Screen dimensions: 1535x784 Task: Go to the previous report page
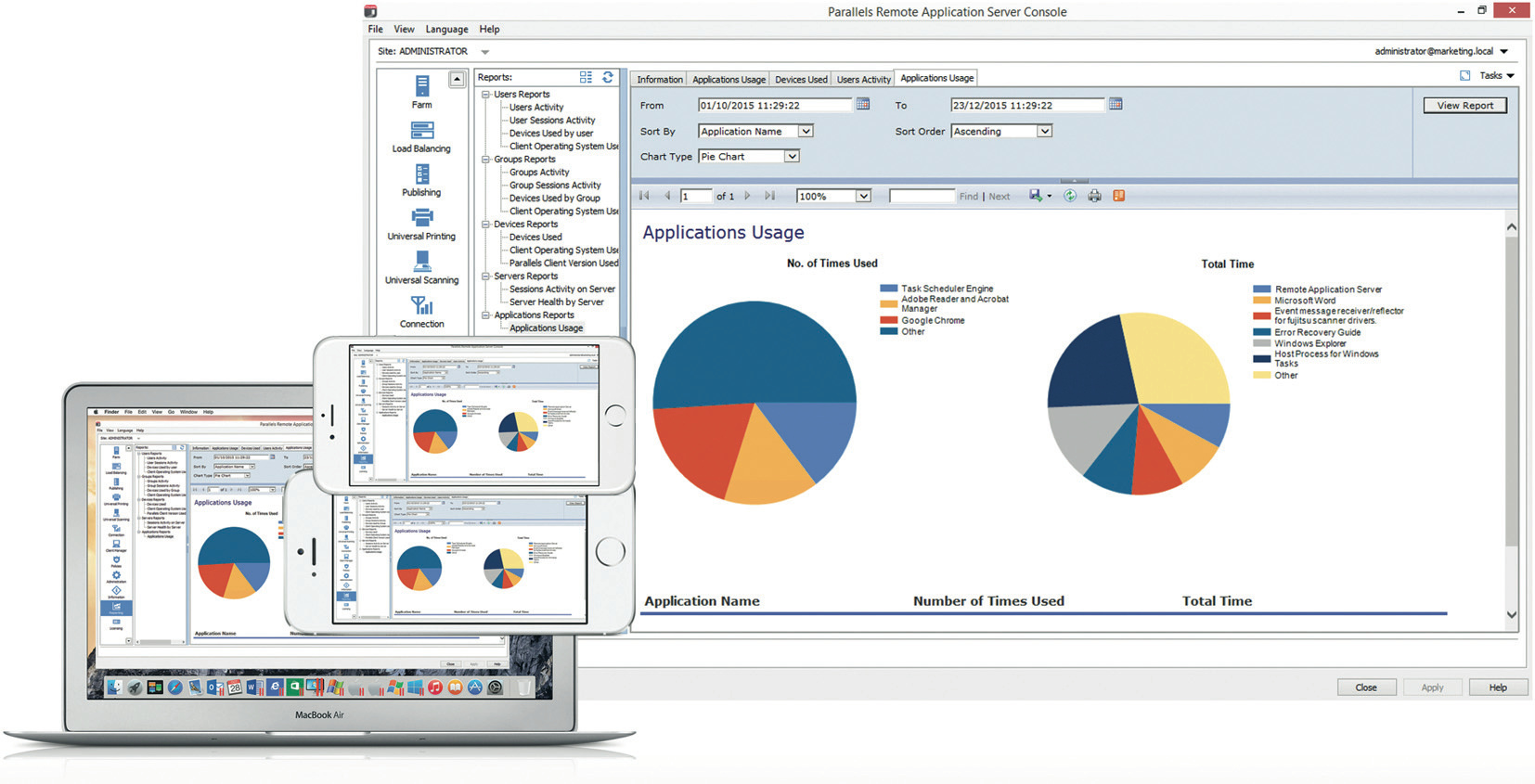[666, 196]
